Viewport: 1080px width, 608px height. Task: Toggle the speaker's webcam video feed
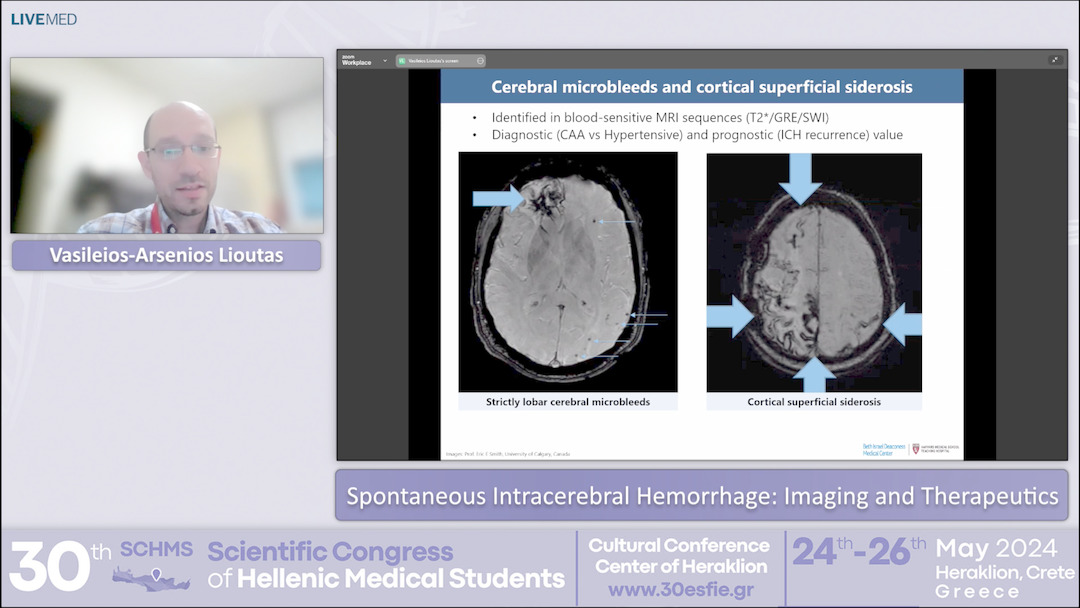(x=166, y=145)
